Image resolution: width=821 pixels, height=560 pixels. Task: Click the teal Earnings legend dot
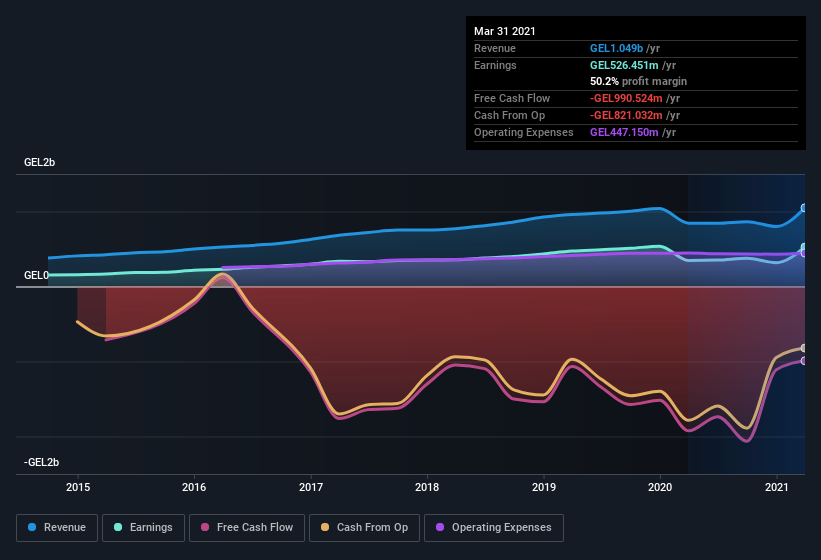coord(119,527)
